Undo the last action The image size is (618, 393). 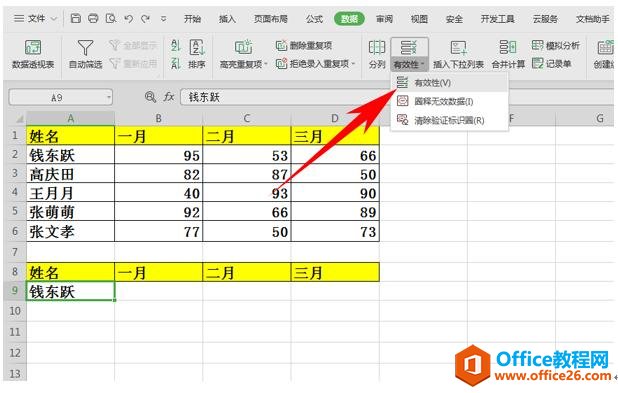point(128,18)
